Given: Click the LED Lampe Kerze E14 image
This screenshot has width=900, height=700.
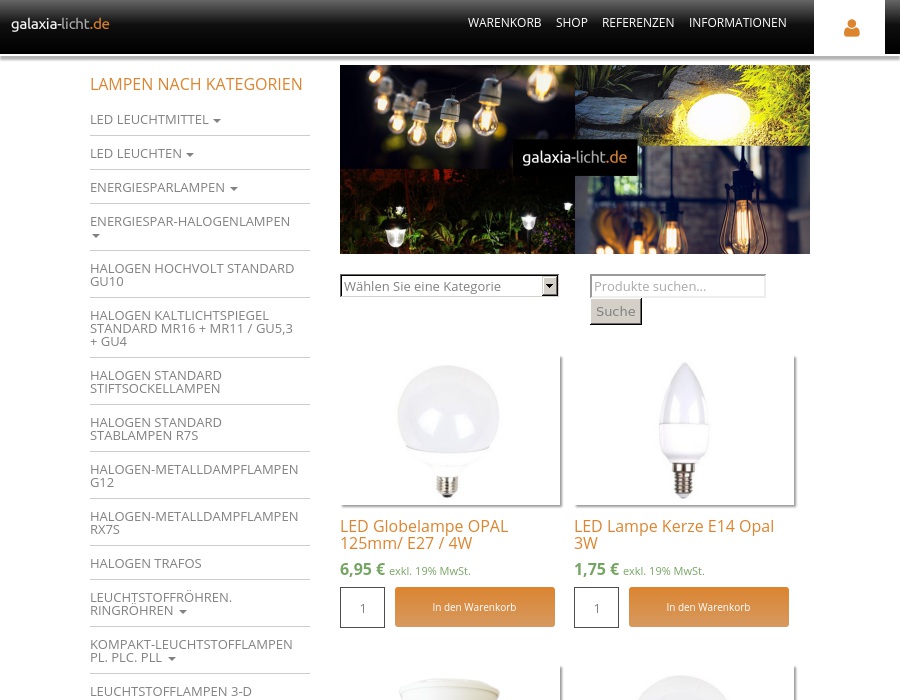Looking at the screenshot, I should [684, 430].
